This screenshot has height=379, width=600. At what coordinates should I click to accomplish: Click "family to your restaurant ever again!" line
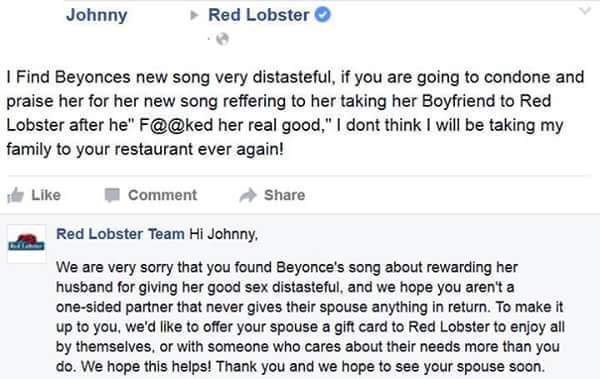(145, 149)
